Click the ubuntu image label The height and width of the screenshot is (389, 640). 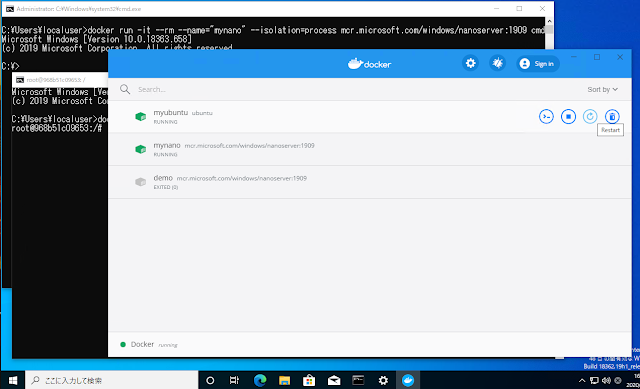point(202,113)
